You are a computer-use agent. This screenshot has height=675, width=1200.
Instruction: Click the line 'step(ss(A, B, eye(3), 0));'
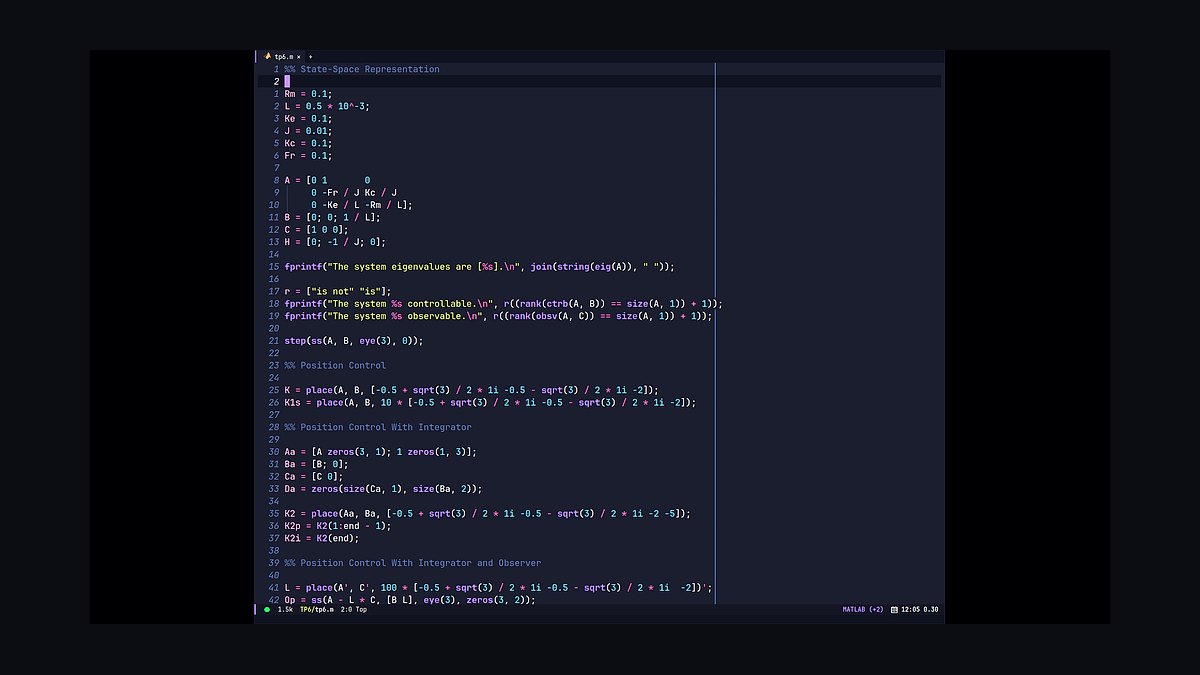coord(354,340)
